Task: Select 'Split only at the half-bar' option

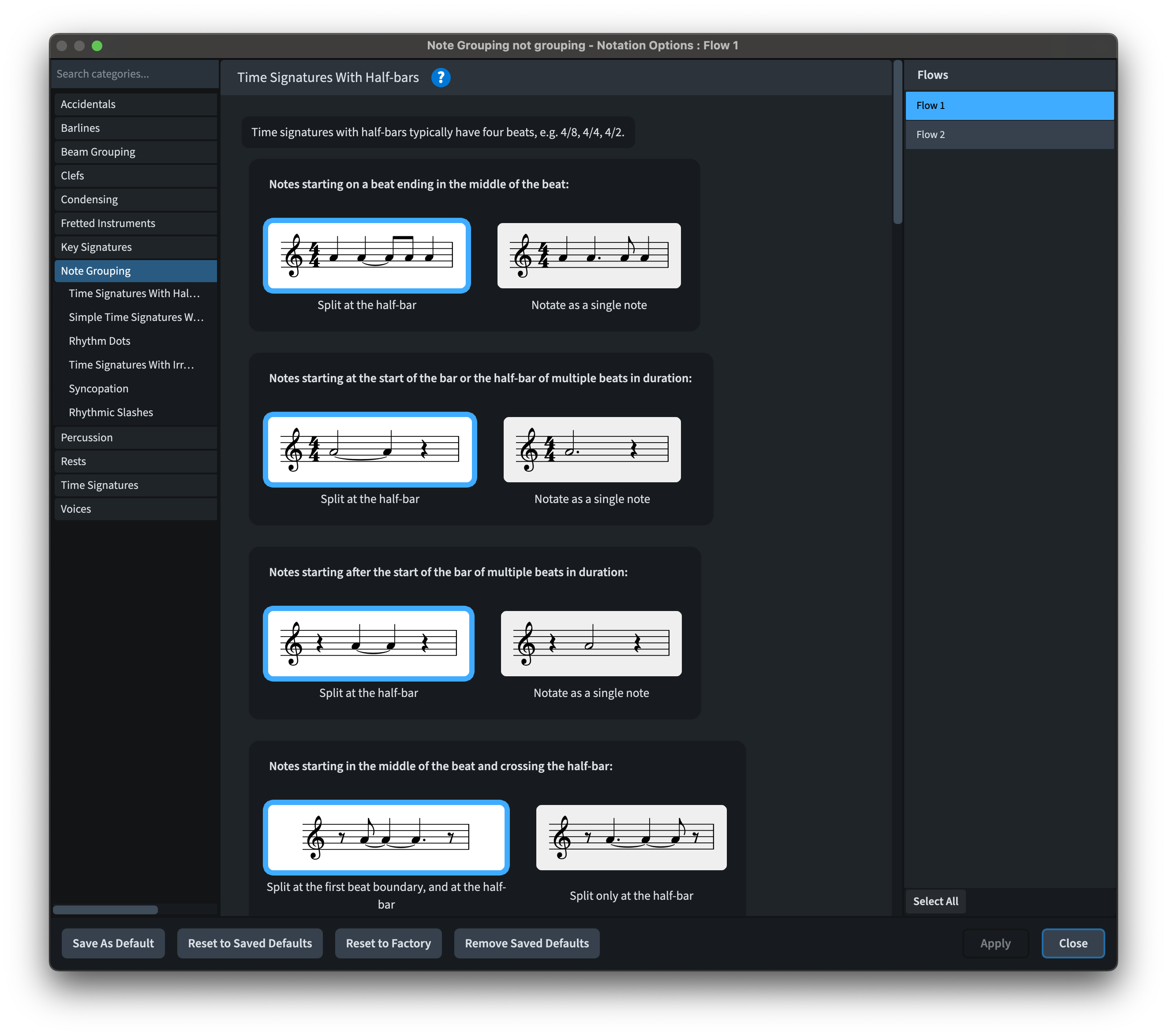Action: [631, 837]
